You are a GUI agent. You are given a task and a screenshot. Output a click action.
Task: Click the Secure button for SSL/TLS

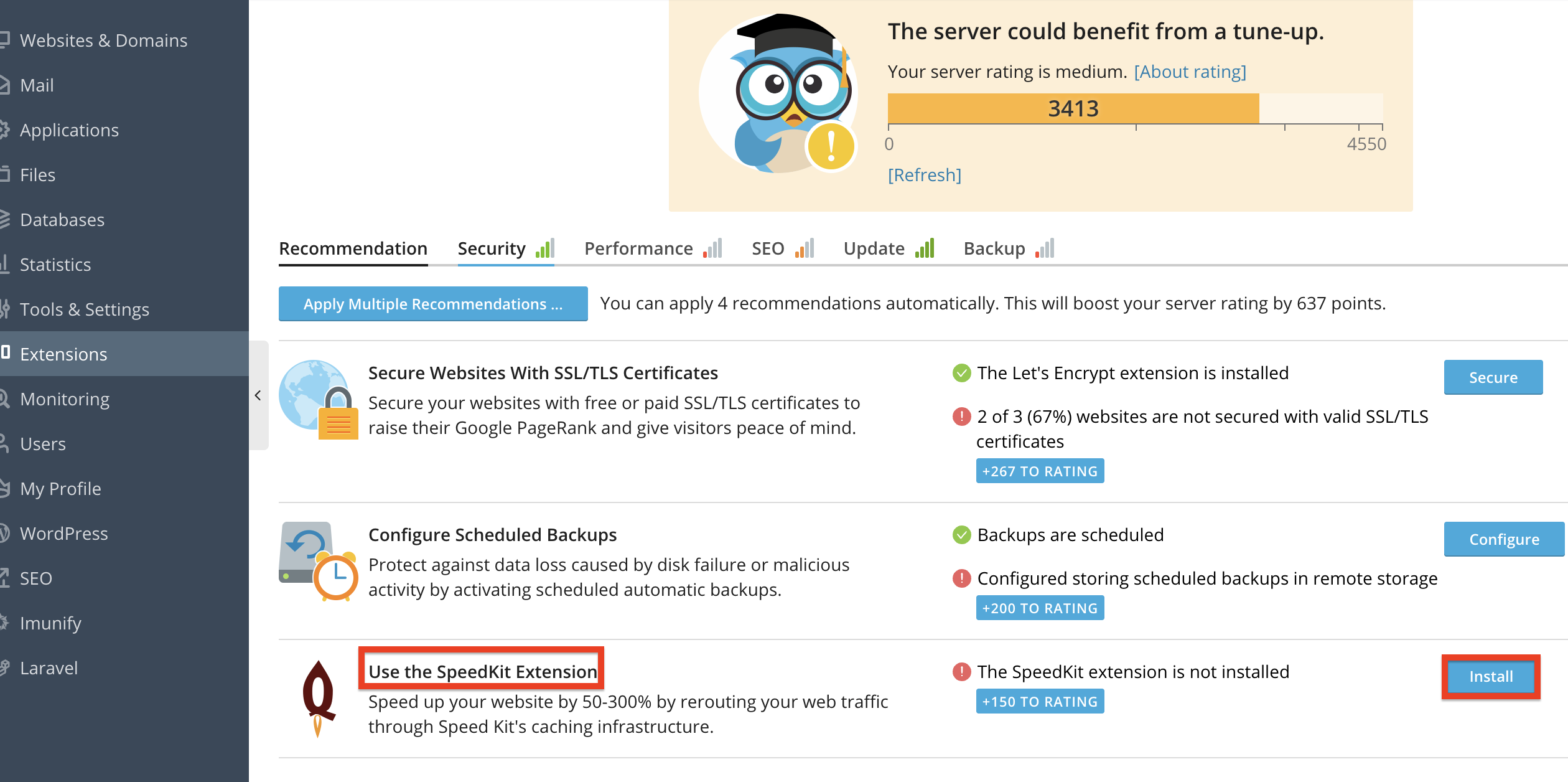[1493, 377]
